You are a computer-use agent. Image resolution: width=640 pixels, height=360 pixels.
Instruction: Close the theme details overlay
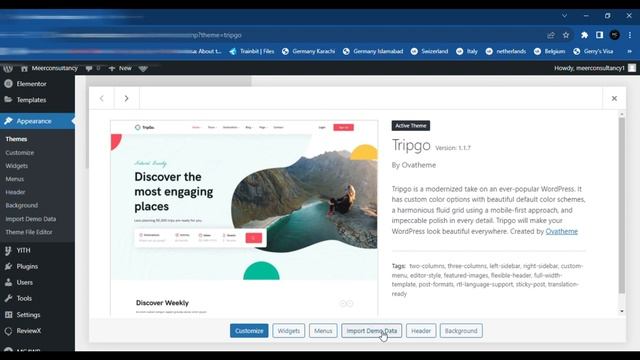pos(614,98)
